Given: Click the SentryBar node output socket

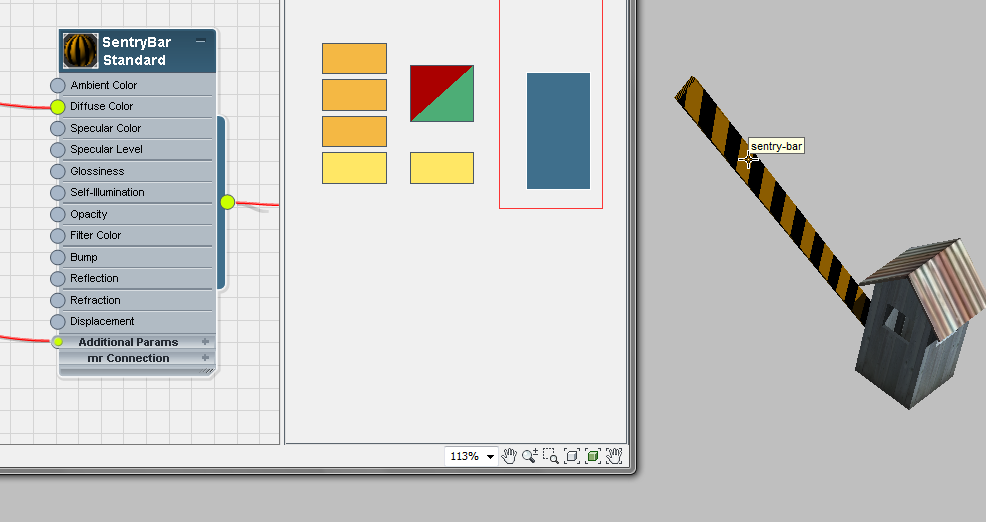Looking at the screenshot, I should pyautogui.click(x=228, y=202).
